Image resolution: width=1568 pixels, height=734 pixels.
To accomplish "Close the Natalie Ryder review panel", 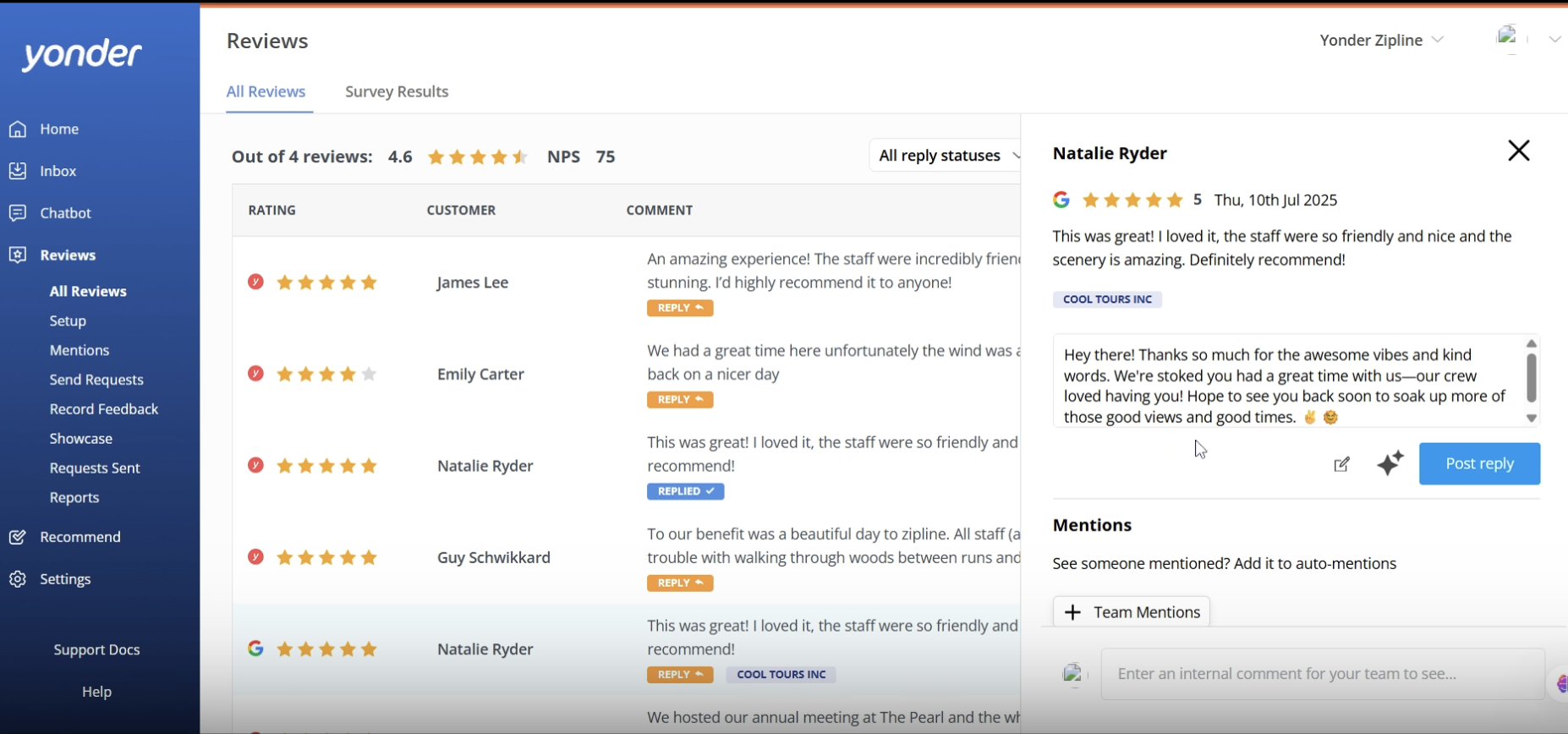I will [x=1518, y=151].
